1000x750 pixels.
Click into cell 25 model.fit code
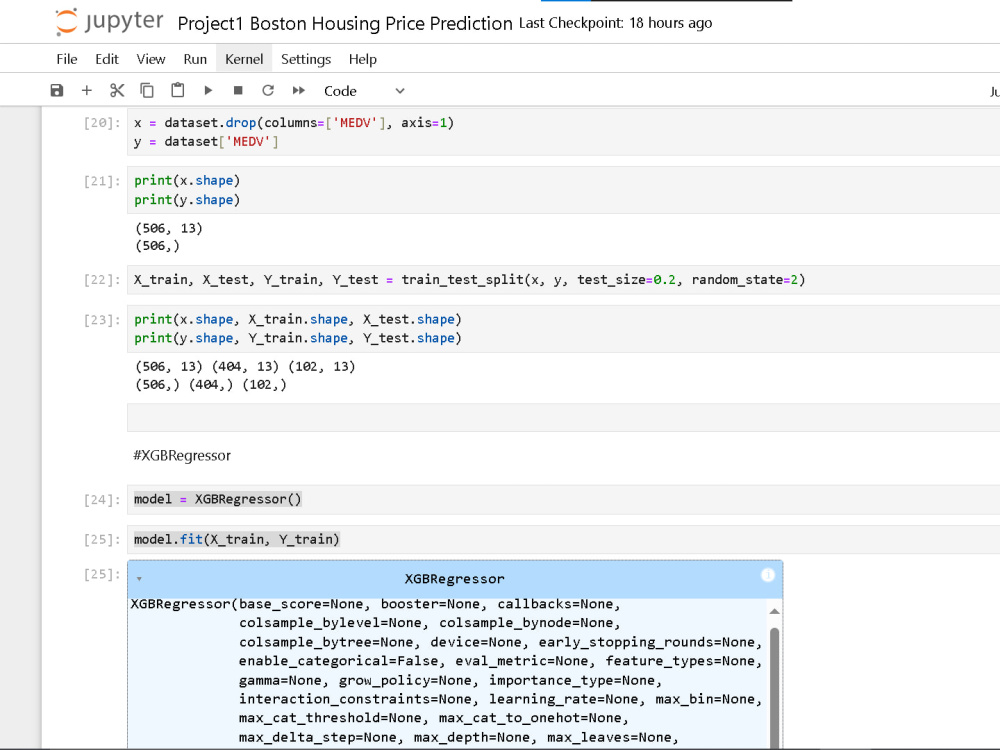563,540
